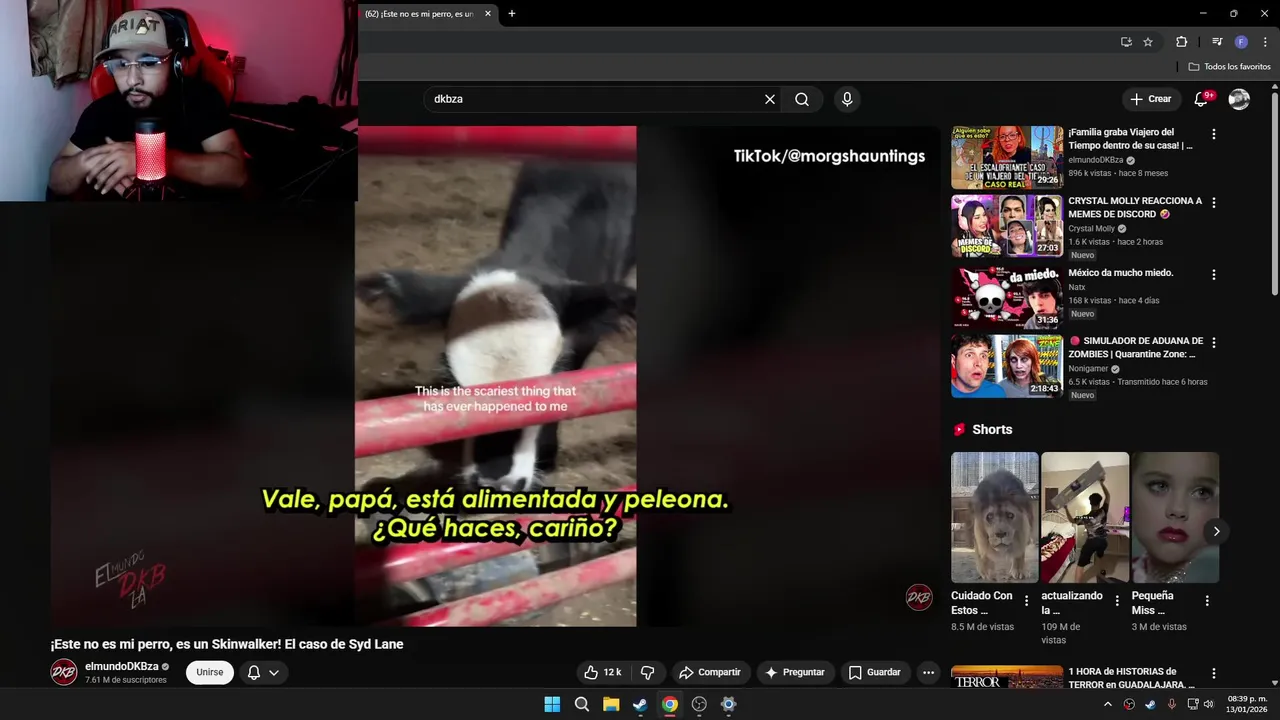This screenshot has height=720, width=1280.
Task: Show hidden system tray icons
Action: 1107,704
